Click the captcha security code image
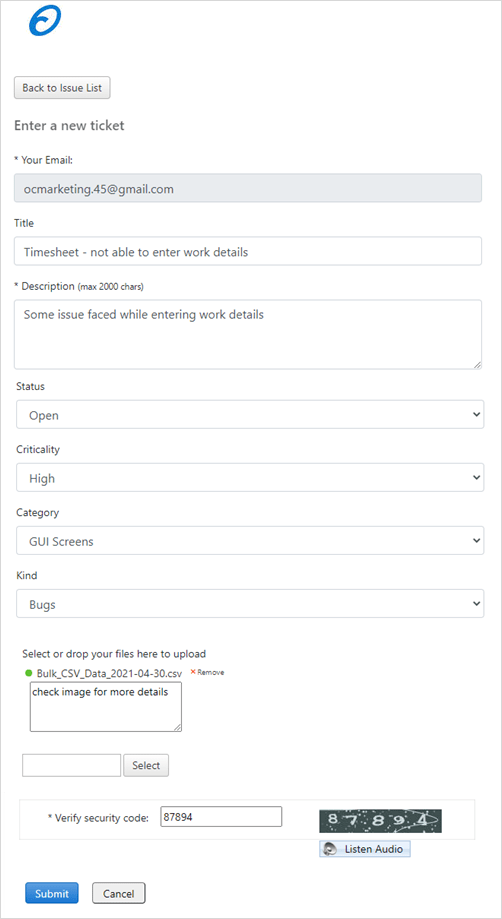 380,821
